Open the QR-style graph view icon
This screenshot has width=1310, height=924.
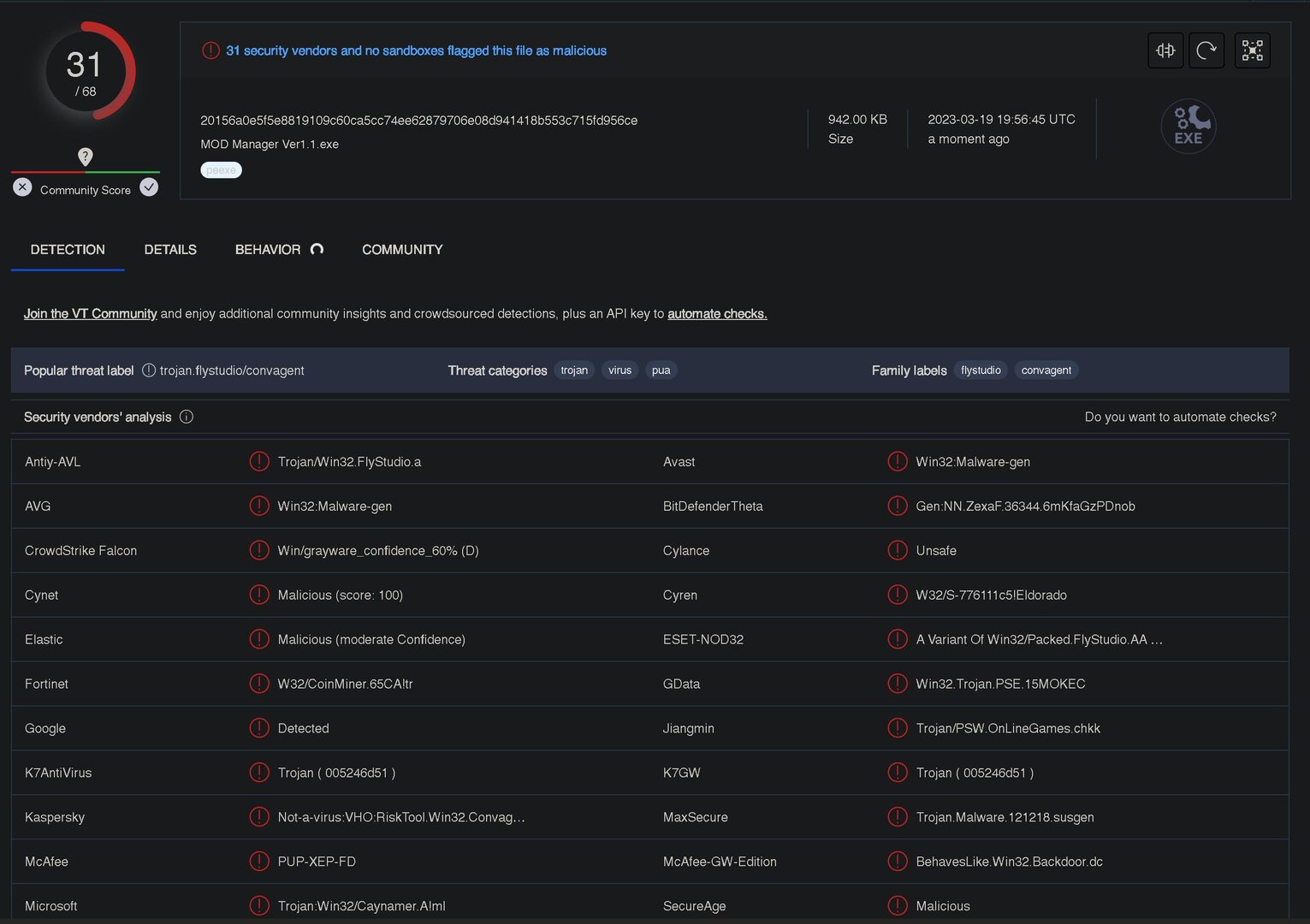1252,50
